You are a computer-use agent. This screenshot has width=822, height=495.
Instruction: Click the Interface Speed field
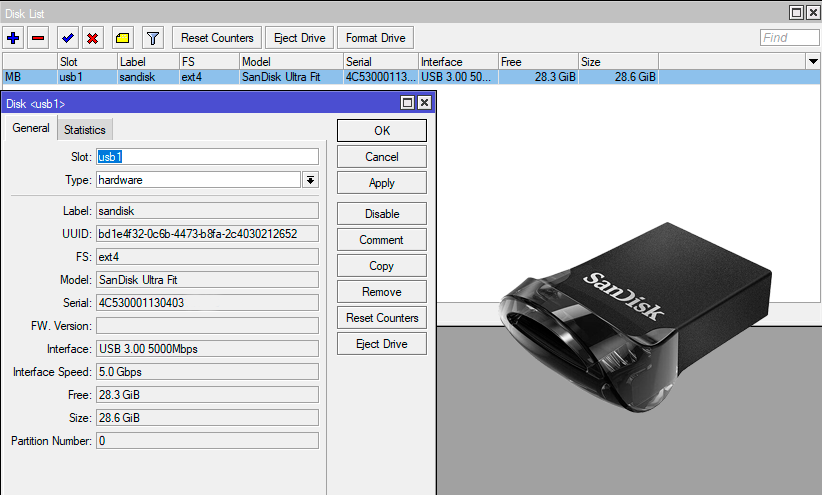click(207, 372)
